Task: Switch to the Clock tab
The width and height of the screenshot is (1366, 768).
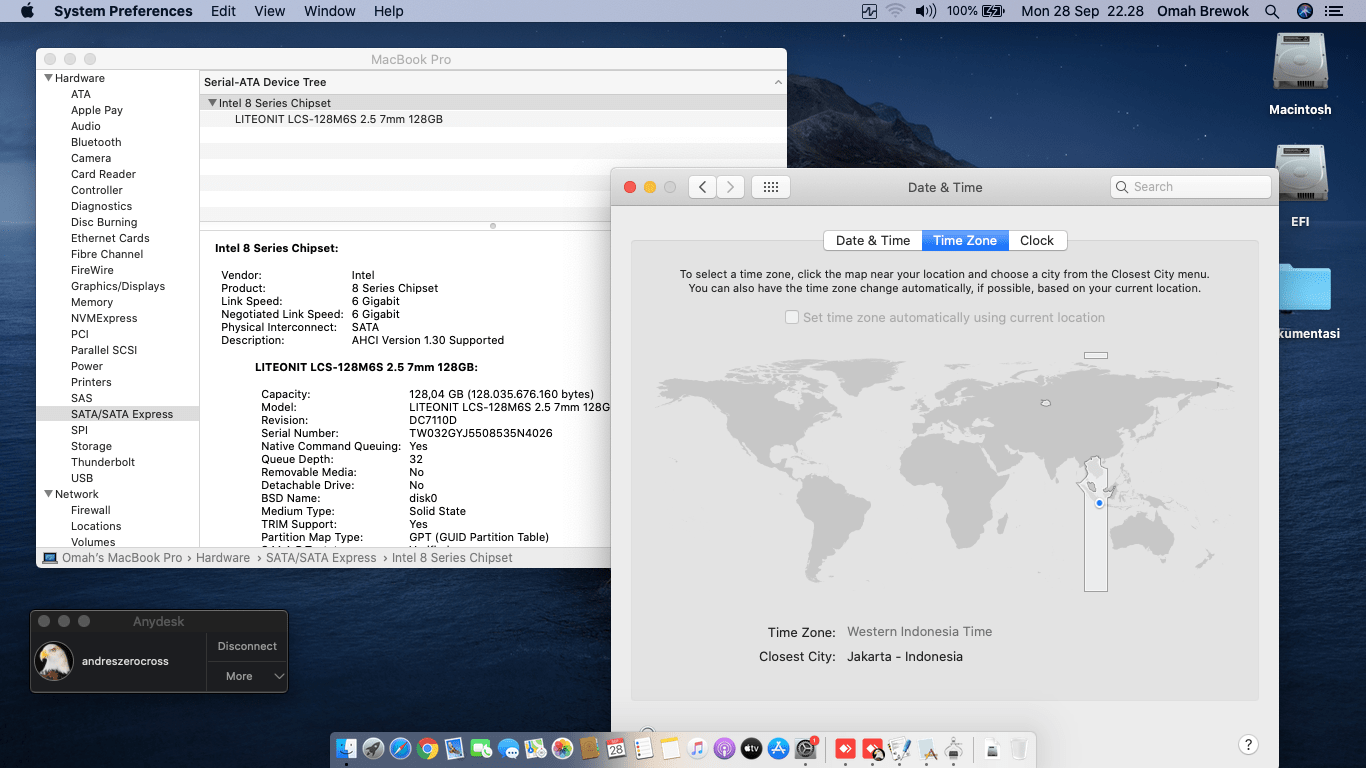Action: coord(1037,240)
